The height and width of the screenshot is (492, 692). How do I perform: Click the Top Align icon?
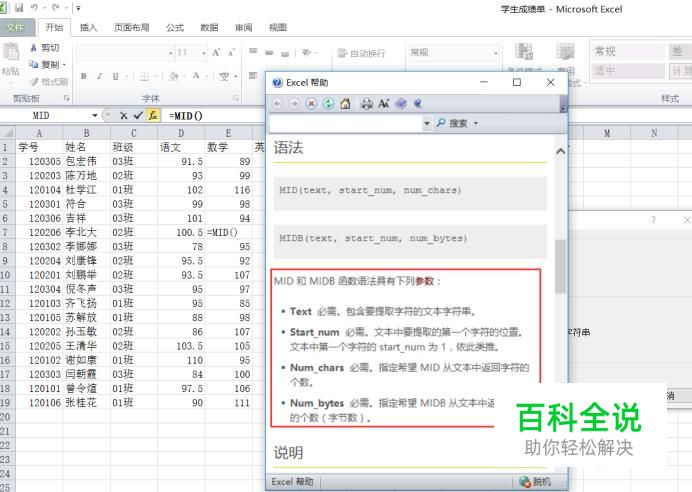[253, 52]
